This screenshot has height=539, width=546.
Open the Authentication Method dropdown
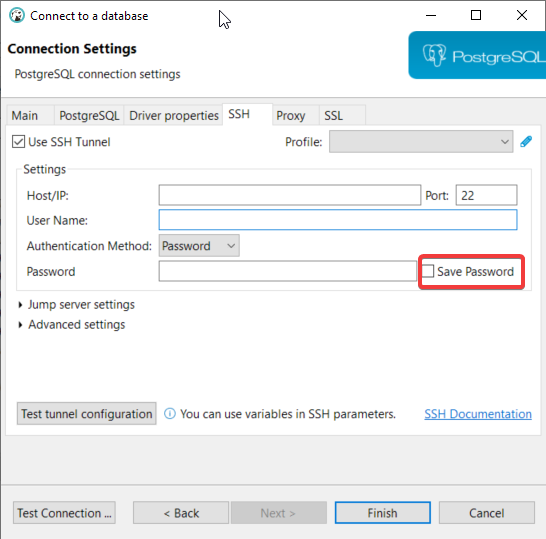coord(199,246)
